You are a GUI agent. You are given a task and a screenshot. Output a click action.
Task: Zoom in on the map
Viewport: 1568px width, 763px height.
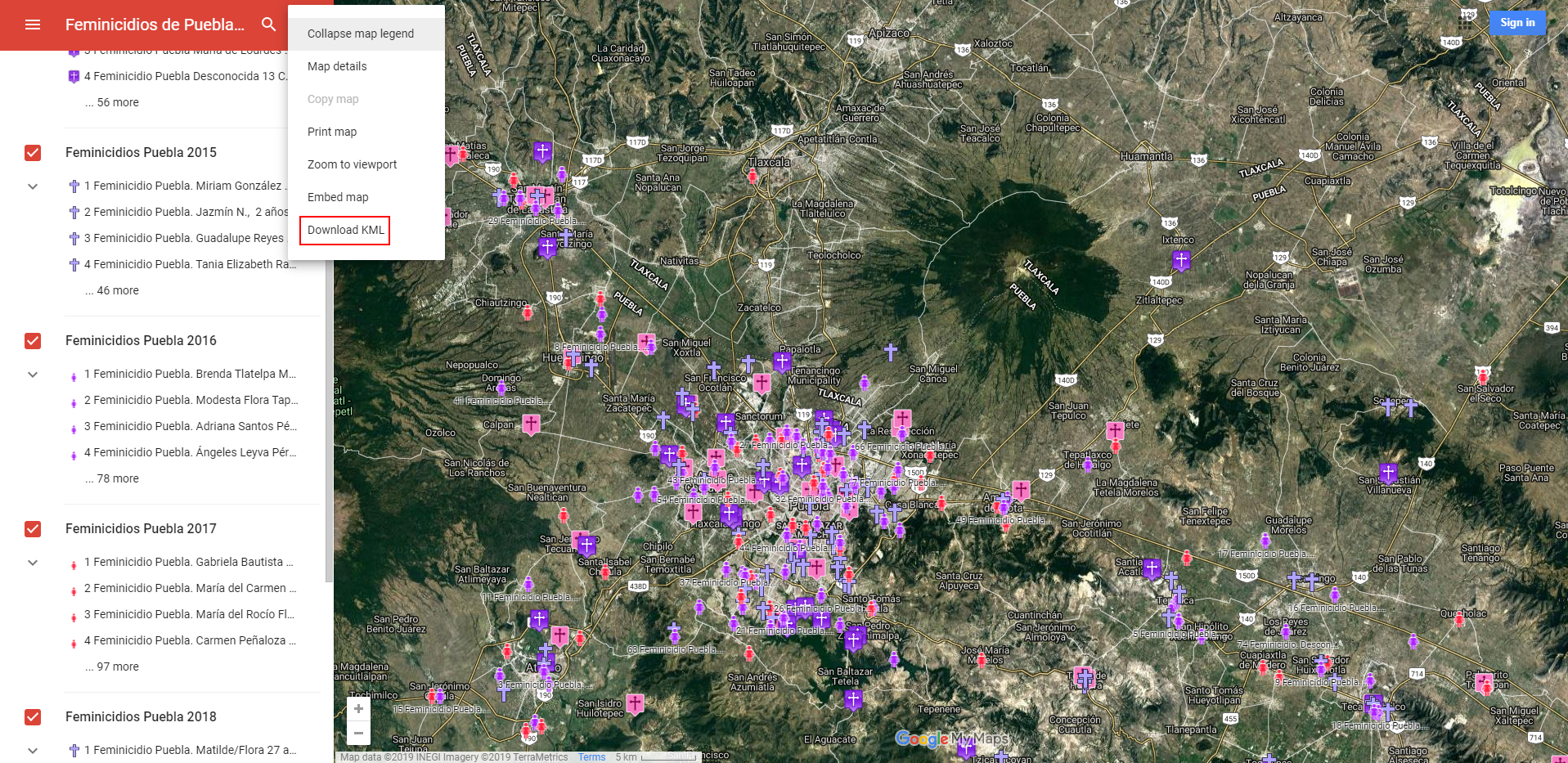pyautogui.click(x=358, y=709)
